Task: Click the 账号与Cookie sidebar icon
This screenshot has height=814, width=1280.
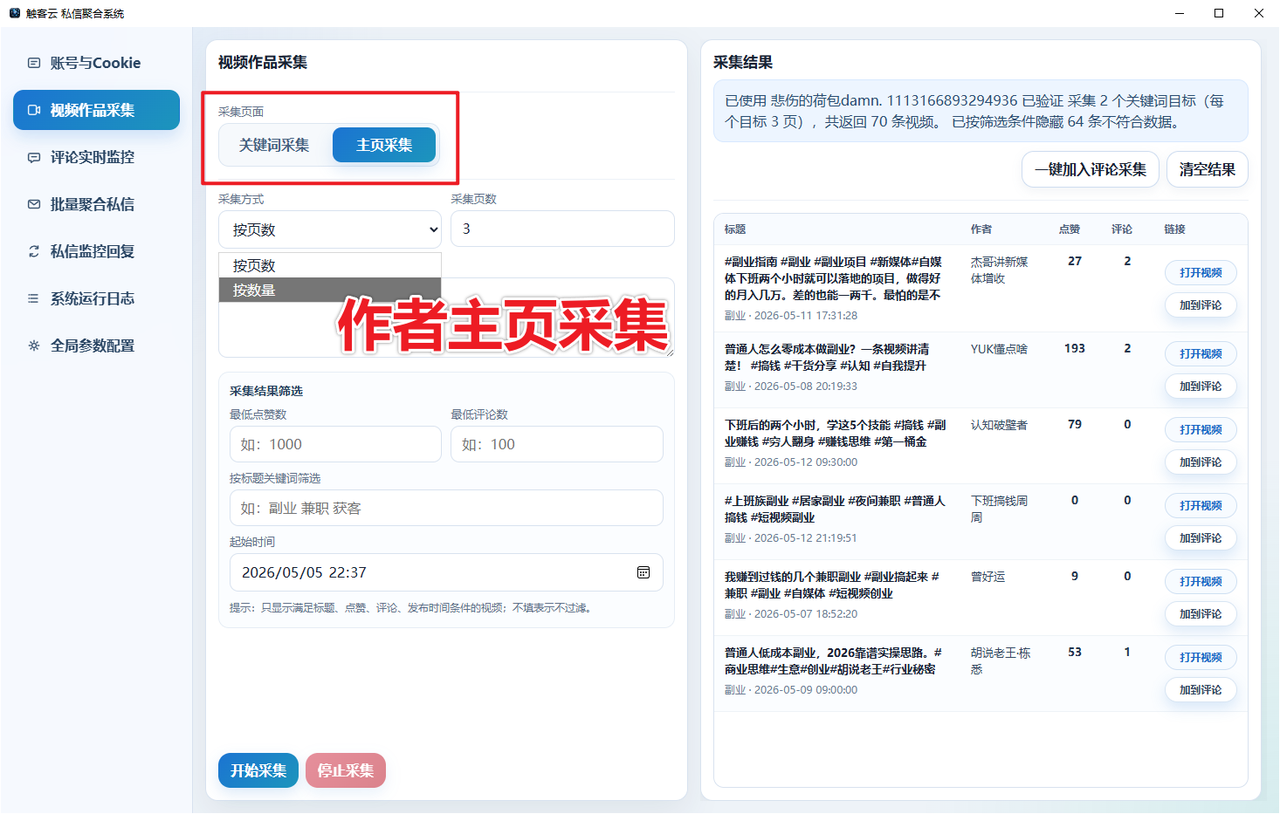Action: click(x=34, y=63)
